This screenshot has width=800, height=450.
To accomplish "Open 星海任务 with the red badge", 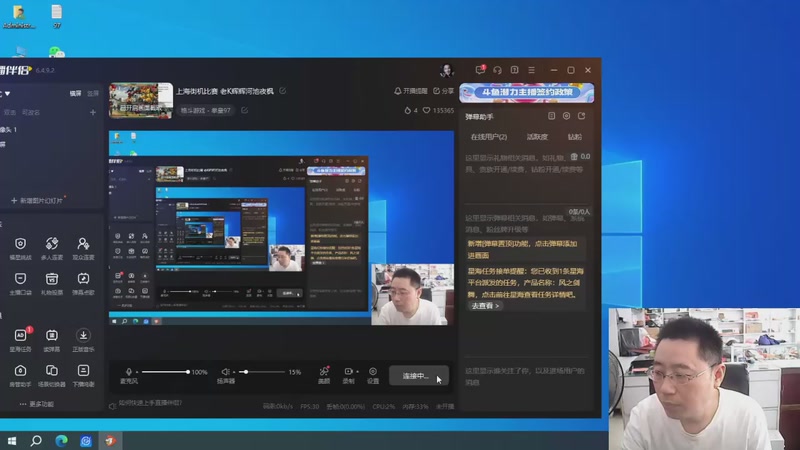I will [20, 340].
